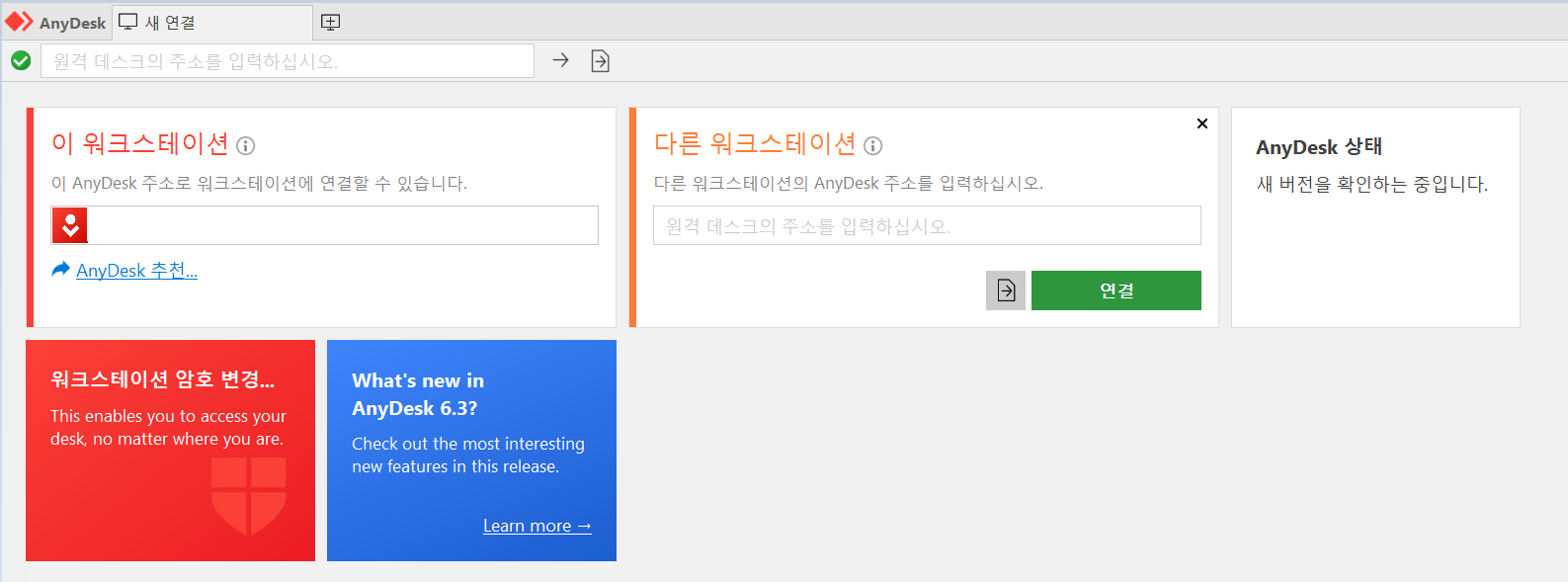Viewport: 1568px width, 582px height.
Task: Follow the Learn more link
Action: click(536, 526)
